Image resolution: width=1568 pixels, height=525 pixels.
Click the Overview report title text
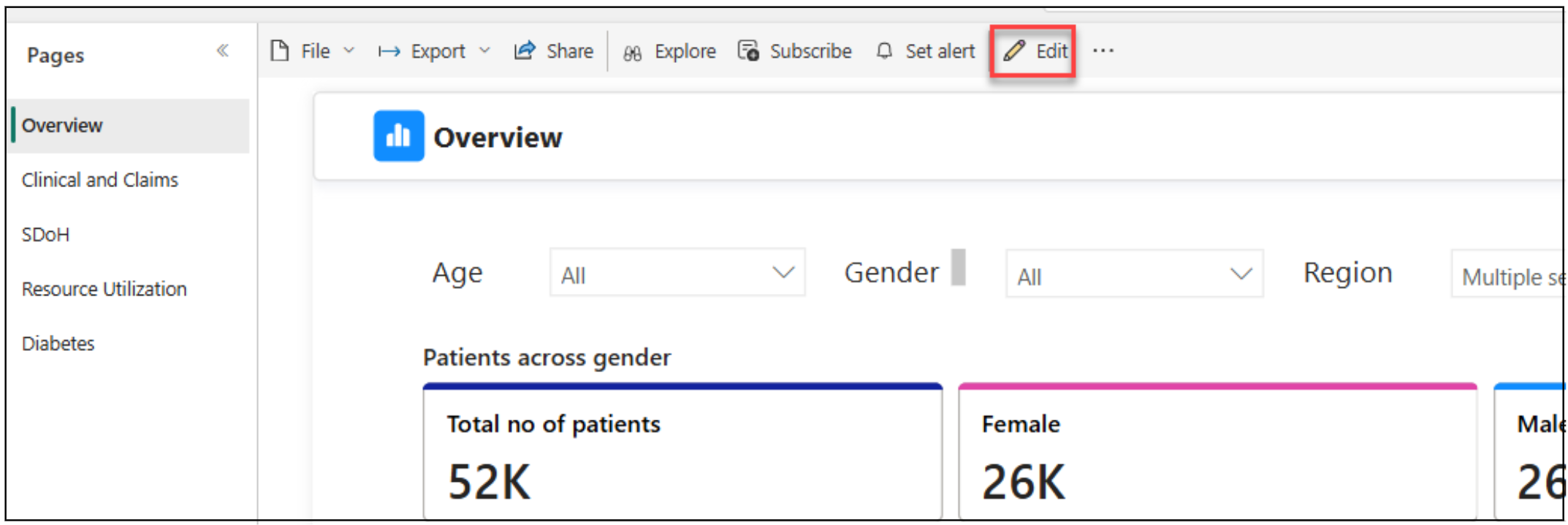(x=498, y=137)
